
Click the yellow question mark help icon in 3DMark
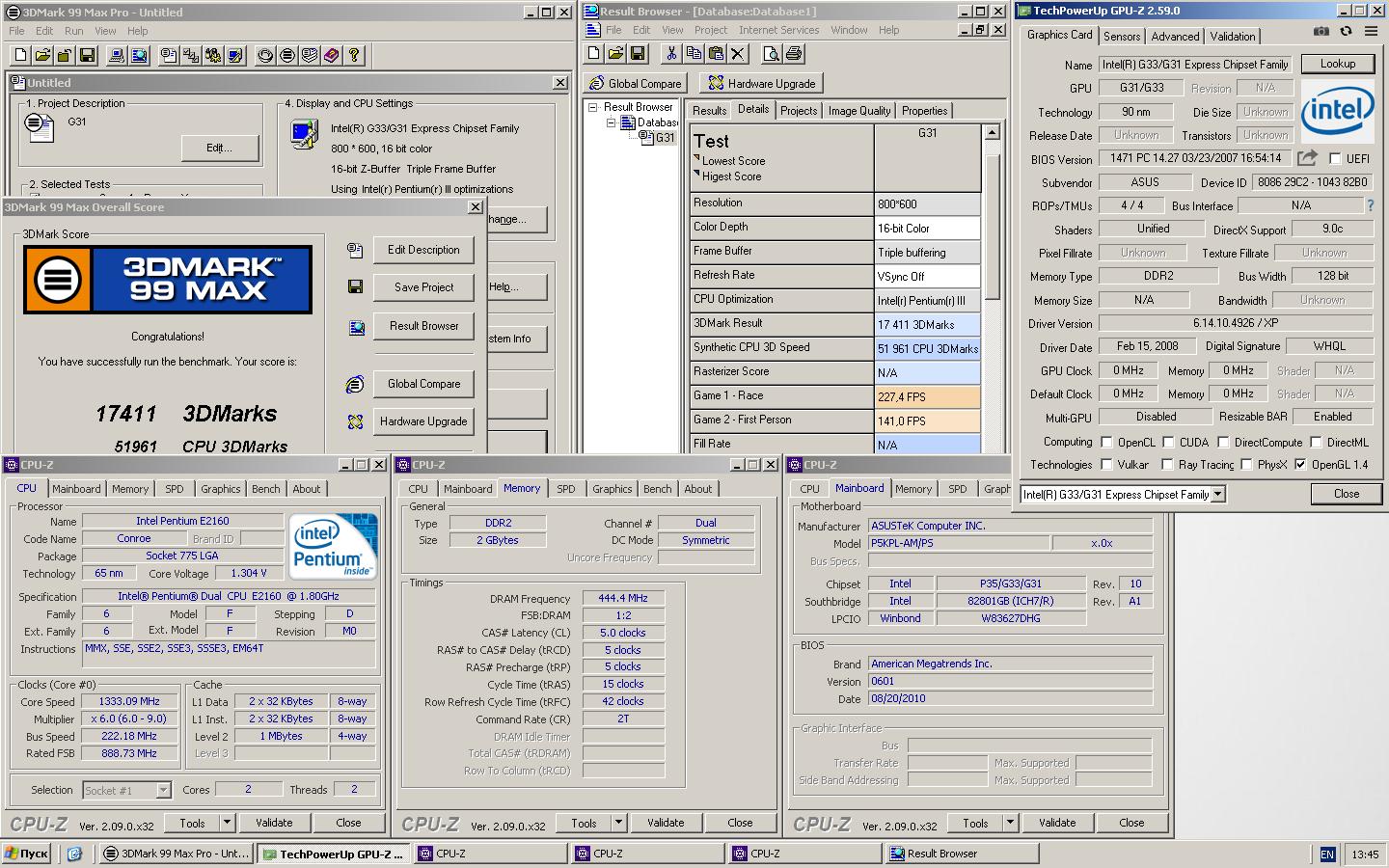click(354, 55)
